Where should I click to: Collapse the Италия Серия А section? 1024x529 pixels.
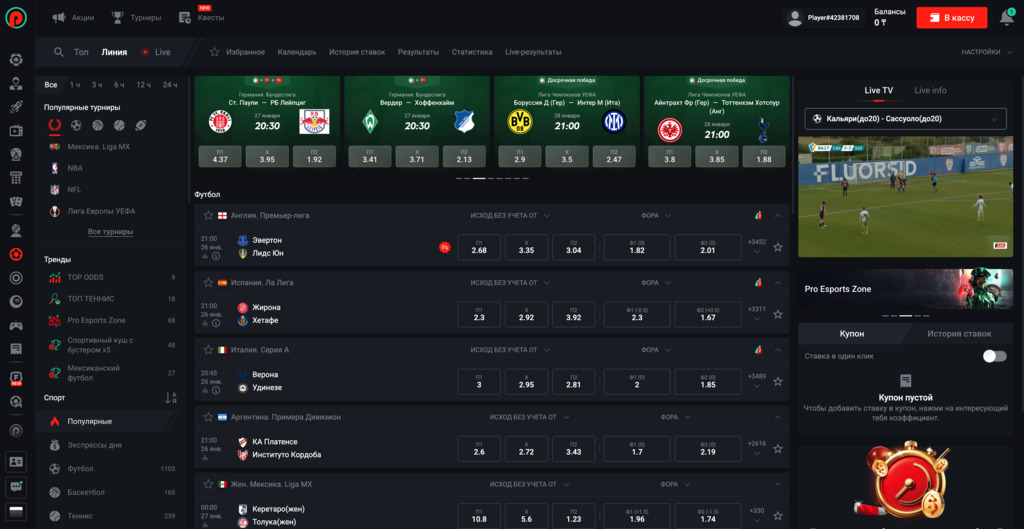777,350
